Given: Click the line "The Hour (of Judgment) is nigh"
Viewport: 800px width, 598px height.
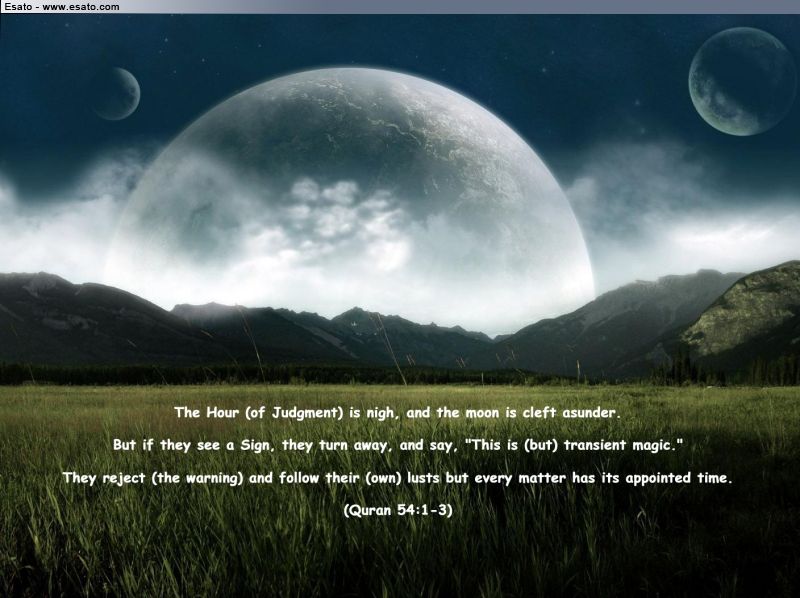Looking at the screenshot, I should coord(397,413).
